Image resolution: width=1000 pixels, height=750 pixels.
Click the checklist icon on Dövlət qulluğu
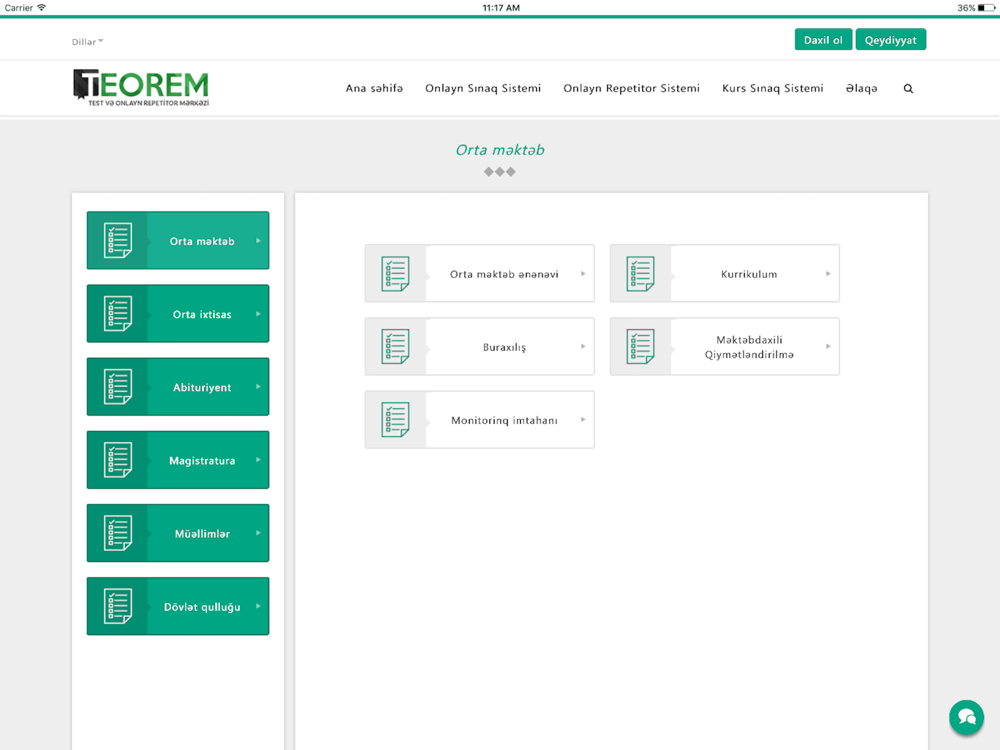point(118,606)
